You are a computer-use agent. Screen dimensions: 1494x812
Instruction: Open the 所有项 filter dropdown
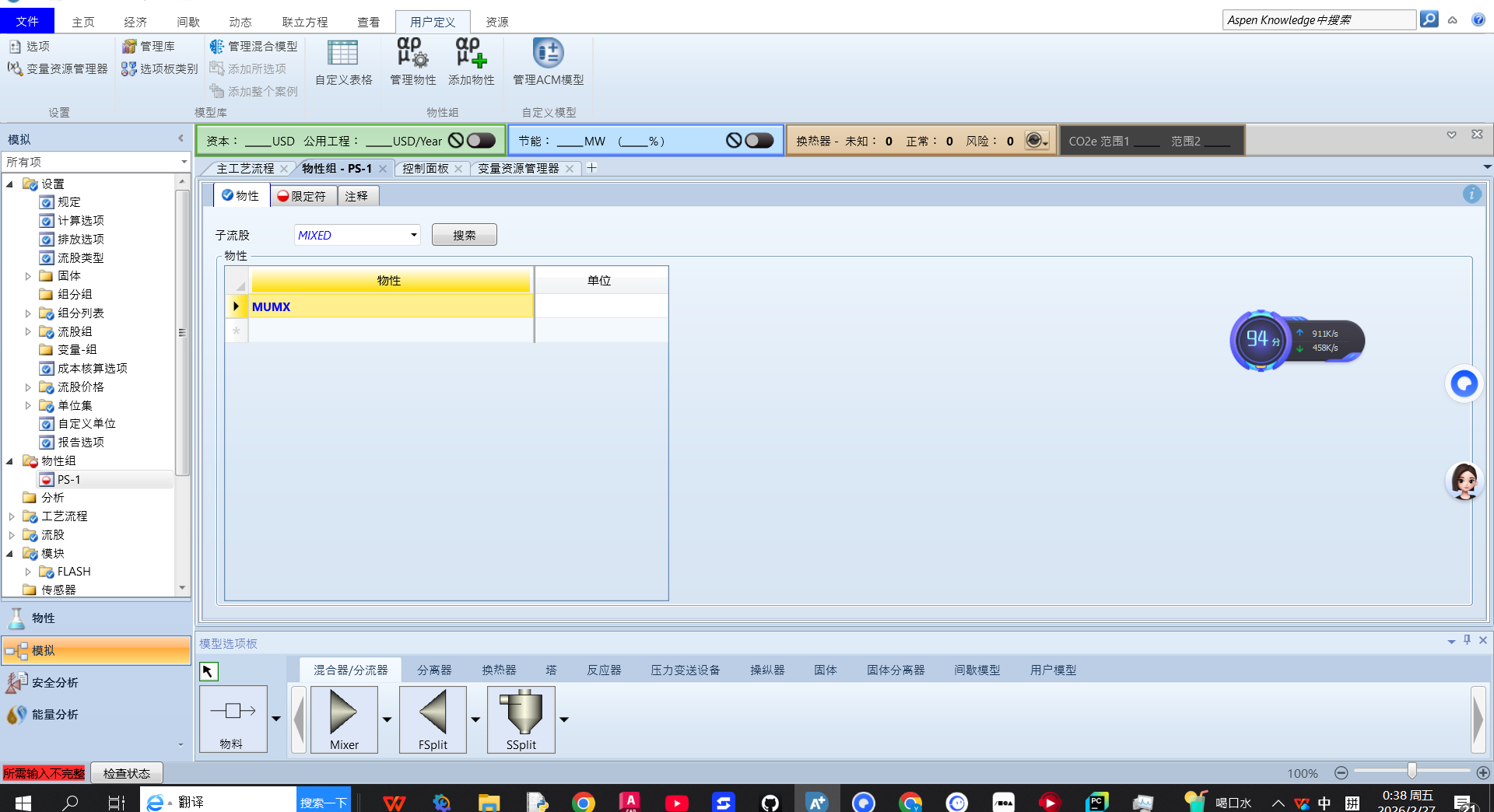pos(184,162)
